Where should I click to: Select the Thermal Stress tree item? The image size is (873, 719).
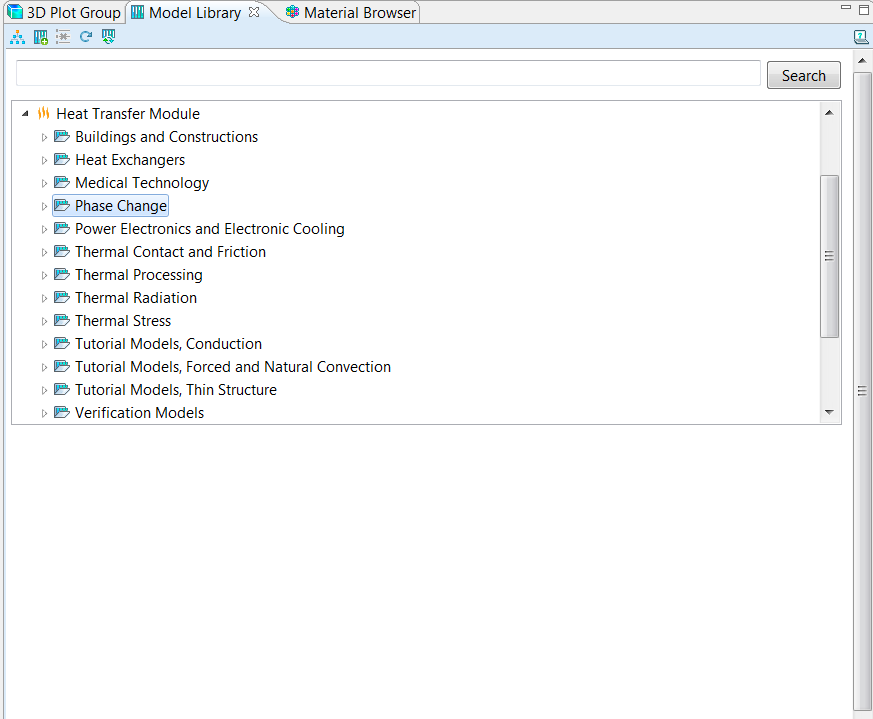coord(123,321)
